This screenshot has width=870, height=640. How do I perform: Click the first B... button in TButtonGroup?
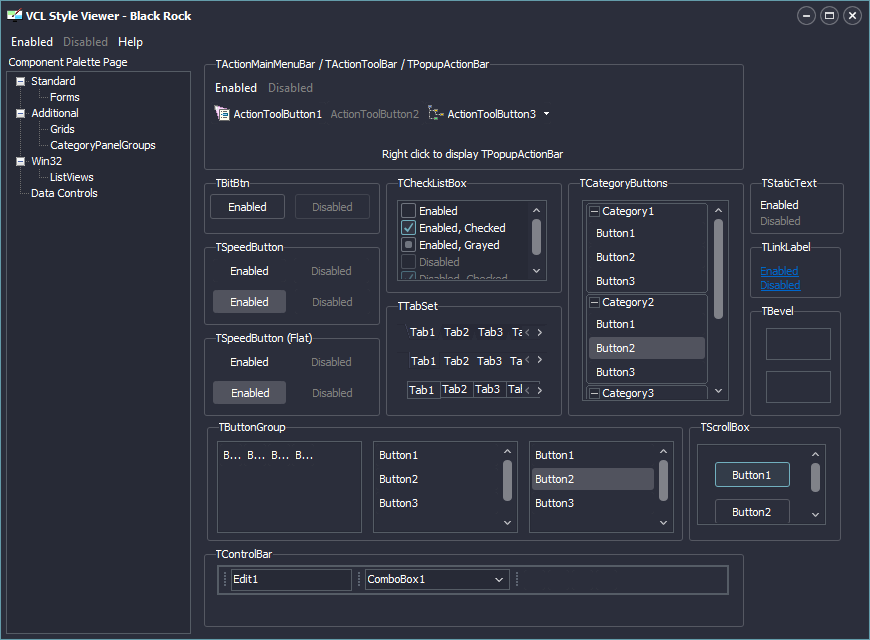coord(232,455)
